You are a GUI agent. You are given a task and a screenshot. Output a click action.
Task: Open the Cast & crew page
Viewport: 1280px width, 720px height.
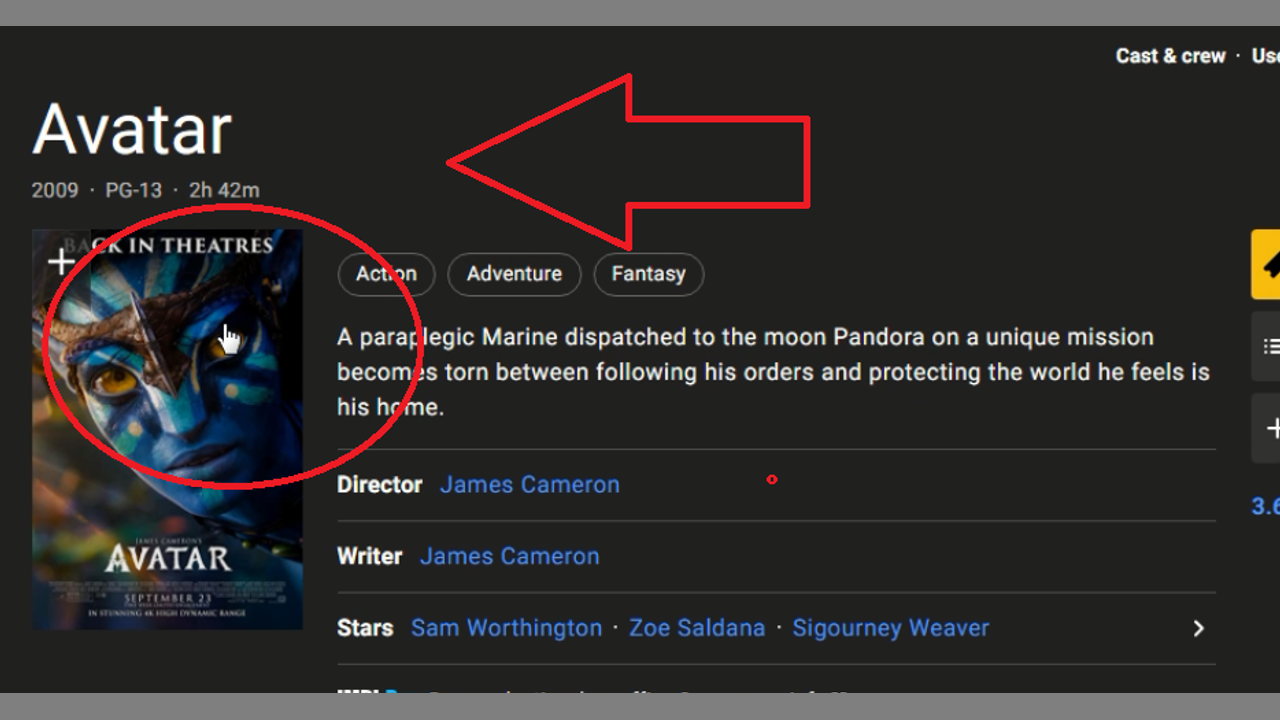(1170, 56)
